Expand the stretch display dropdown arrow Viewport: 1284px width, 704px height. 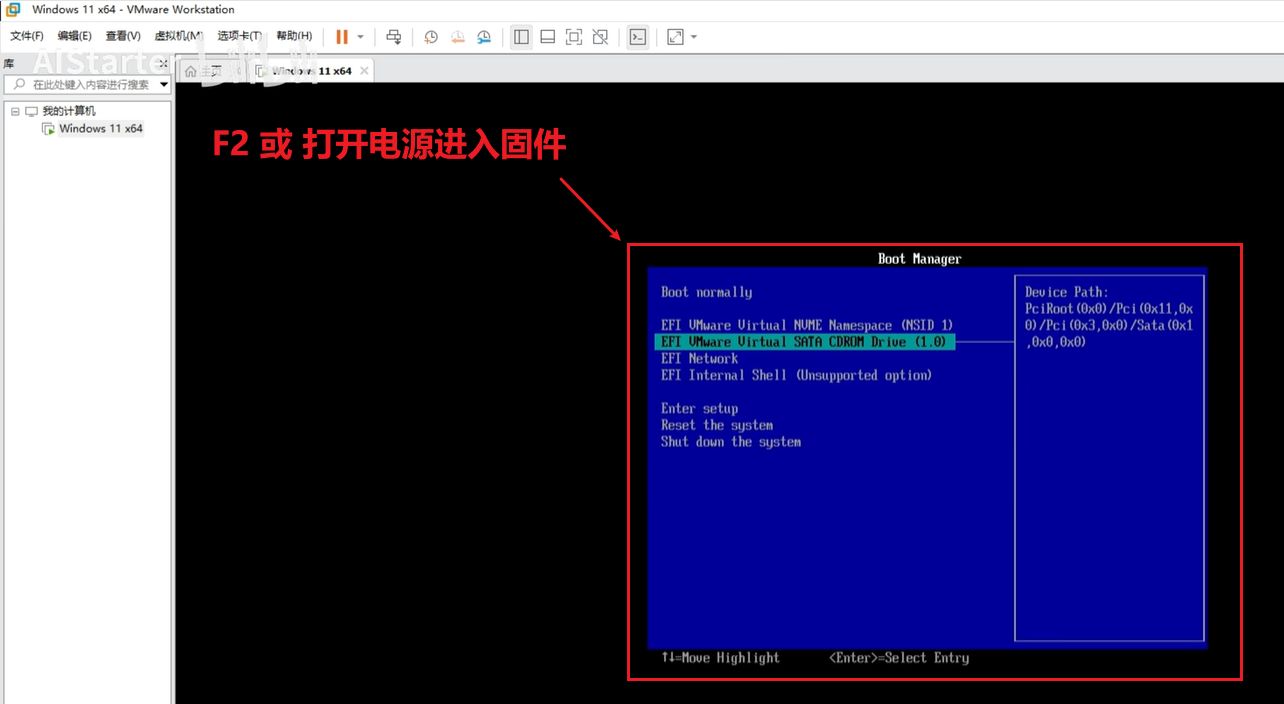[x=694, y=37]
